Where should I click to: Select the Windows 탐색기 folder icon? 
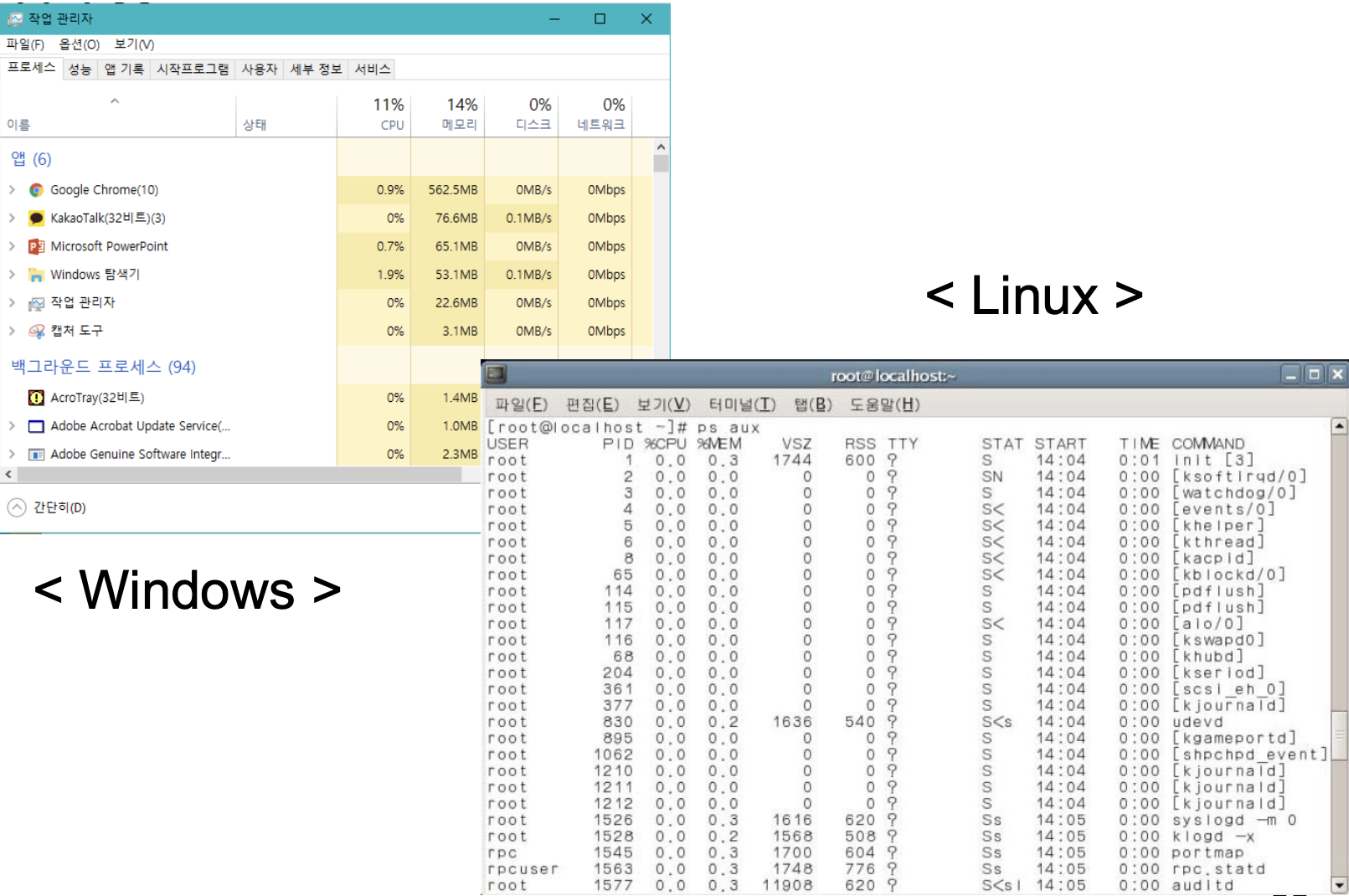[x=36, y=275]
